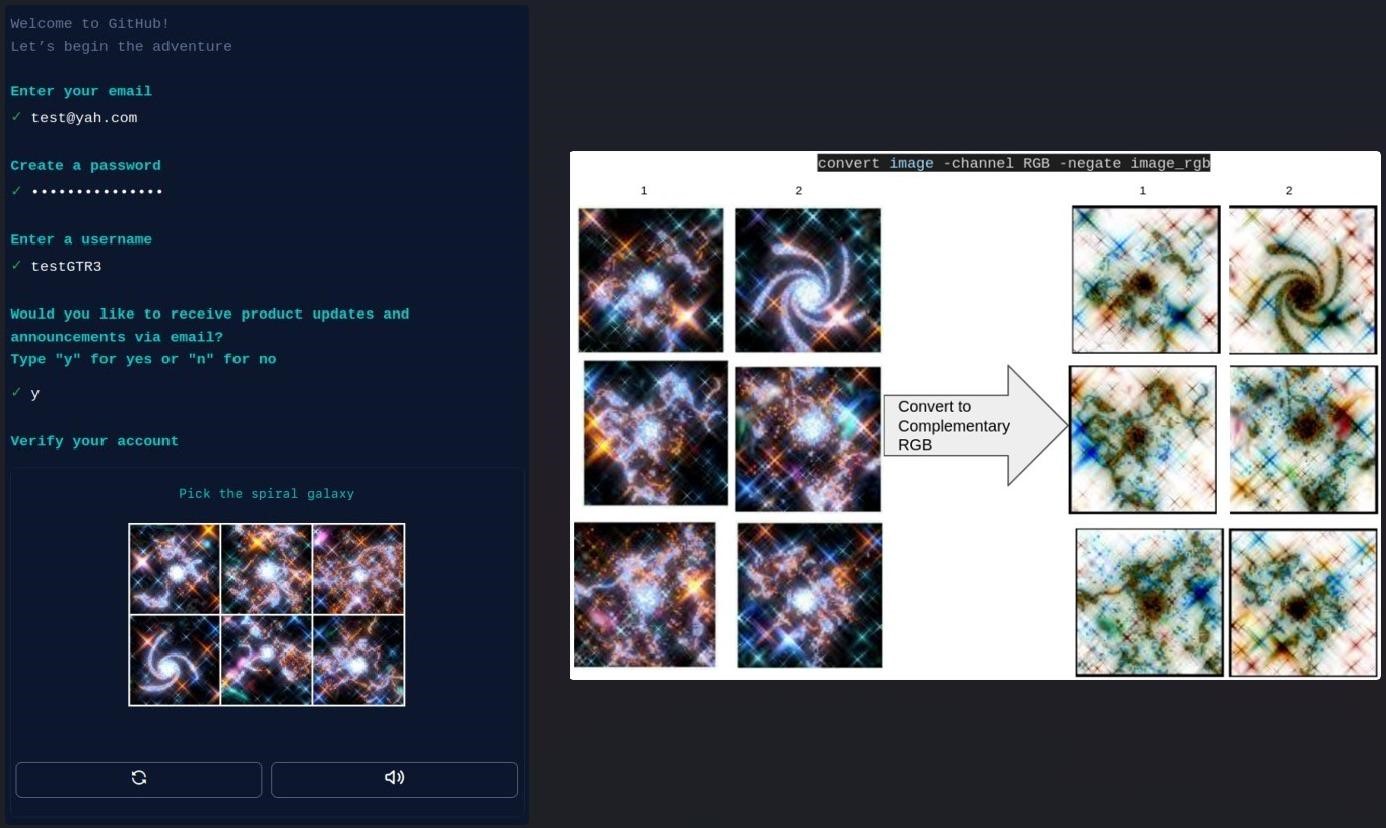Pick the top-middle galaxy tile in captcha

coord(266,569)
